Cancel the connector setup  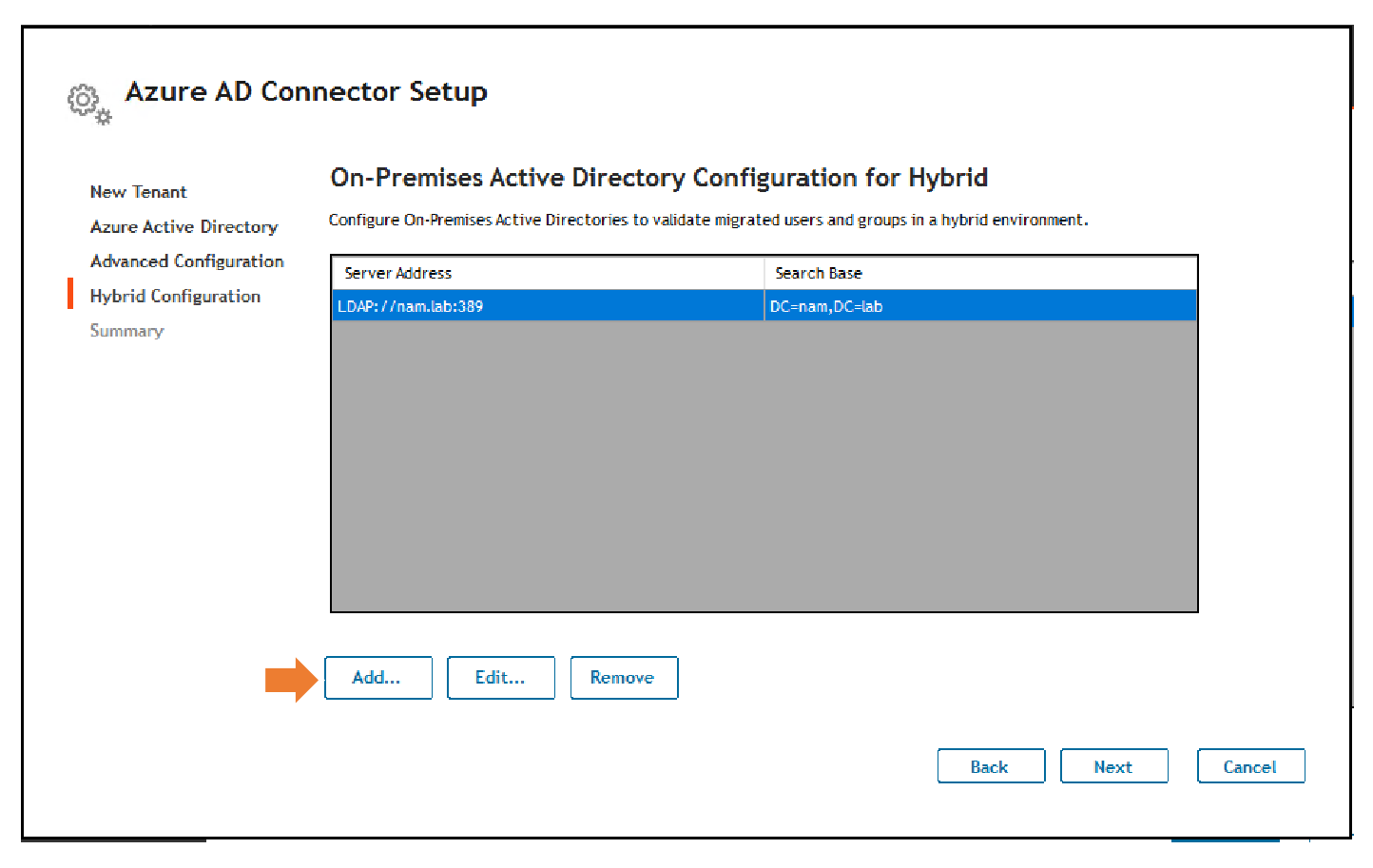pos(1250,766)
